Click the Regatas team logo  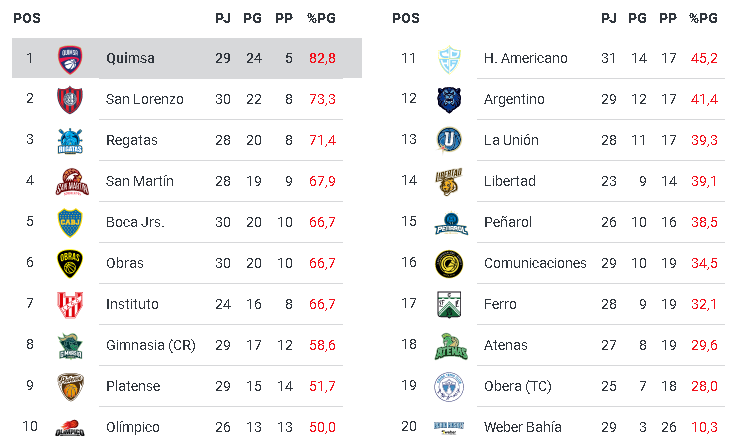70,140
